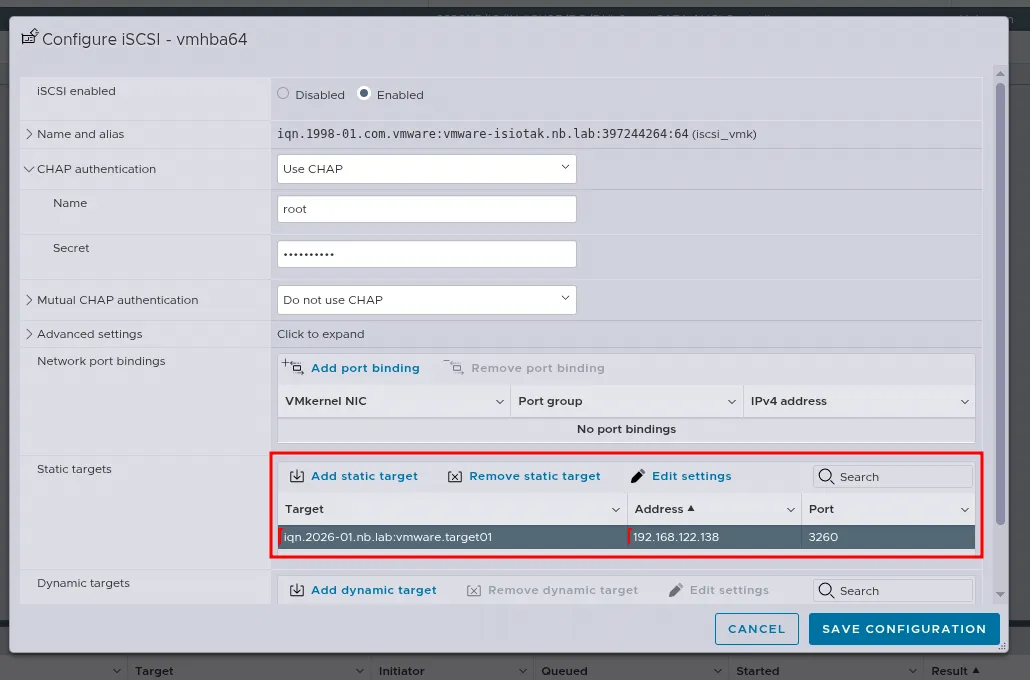Expand the Mutual CHAP authentication section
This screenshot has width=1030, height=680.
29,300
